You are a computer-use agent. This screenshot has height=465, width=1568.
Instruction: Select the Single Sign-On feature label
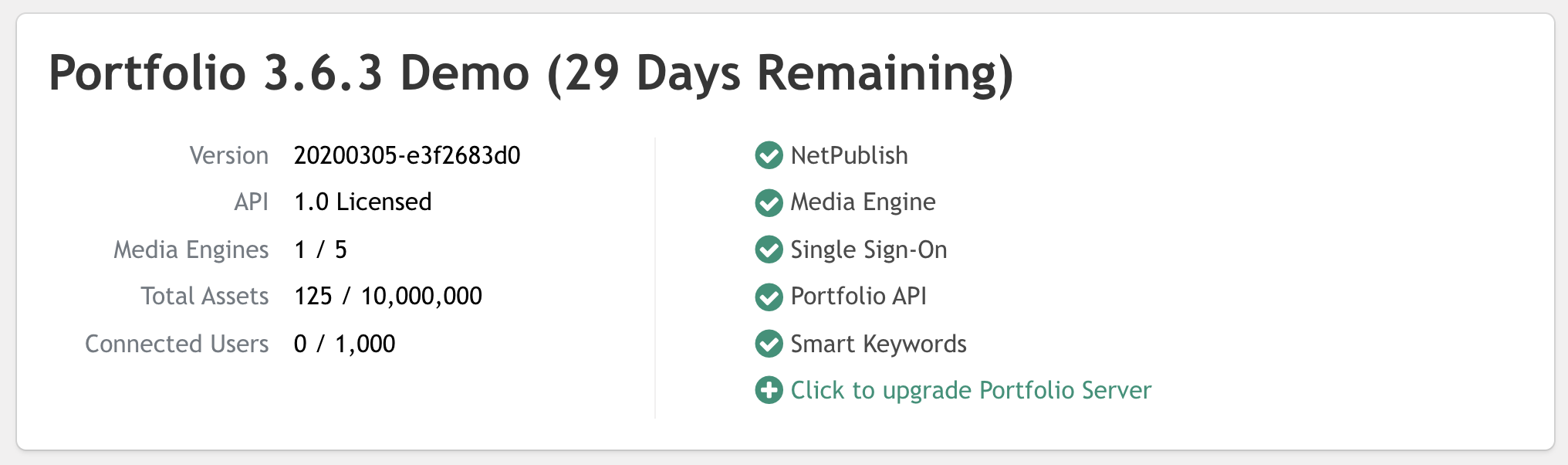coord(869,249)
